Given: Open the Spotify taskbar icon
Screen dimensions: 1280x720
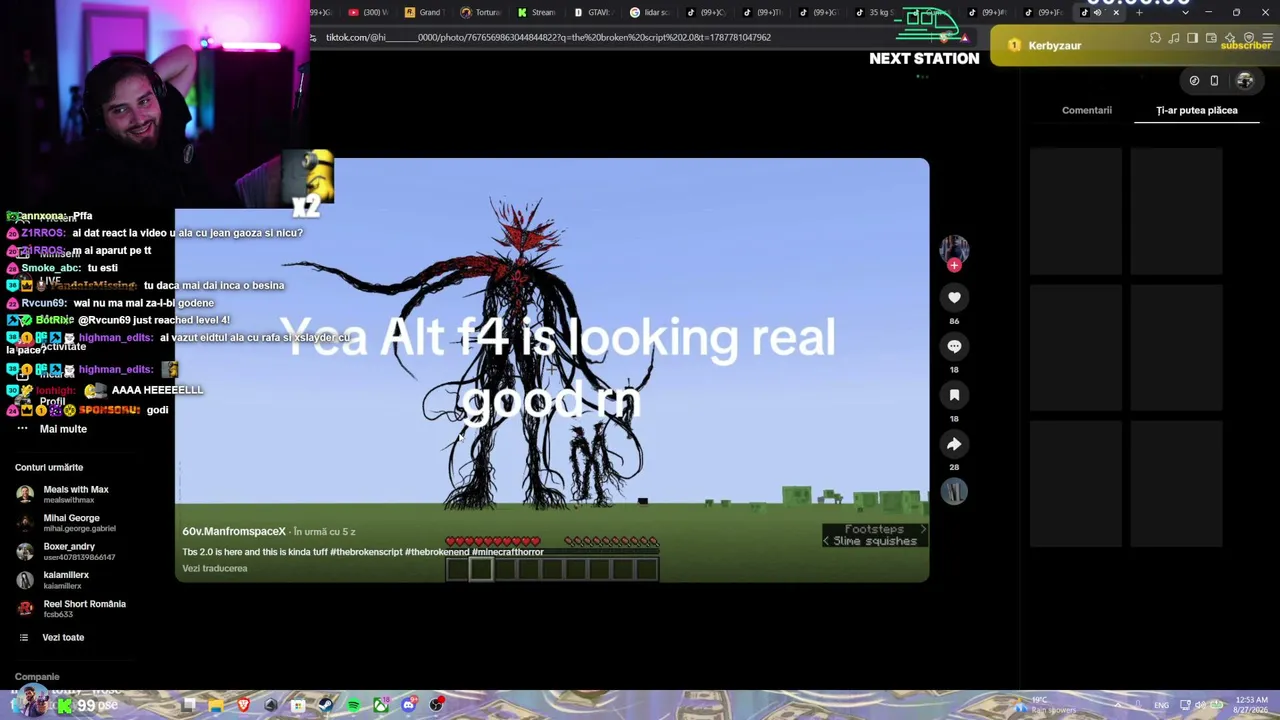Looking at the screenshot, I should coord(354,705).
